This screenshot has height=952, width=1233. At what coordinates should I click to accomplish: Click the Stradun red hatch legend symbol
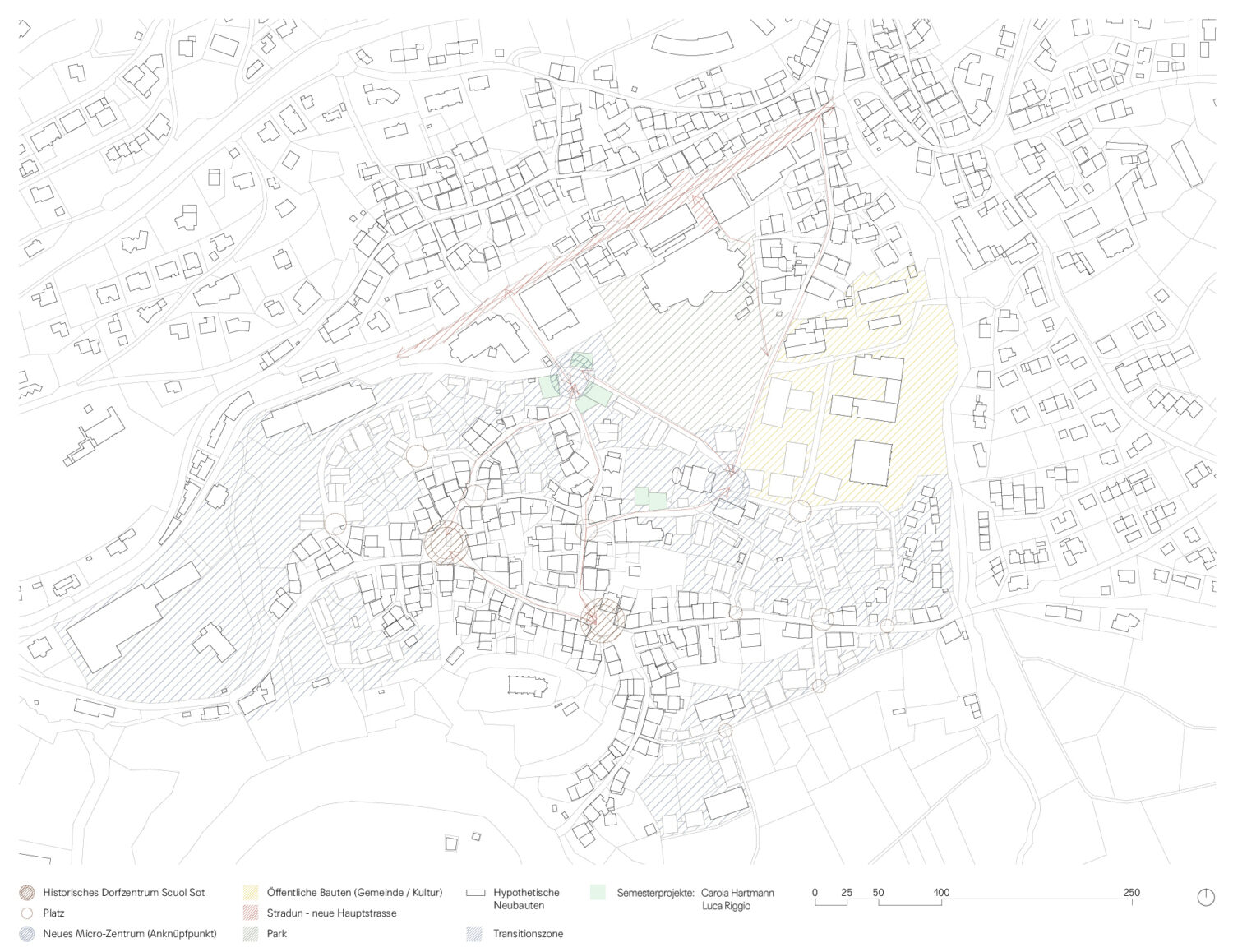(x=251, y=913)
